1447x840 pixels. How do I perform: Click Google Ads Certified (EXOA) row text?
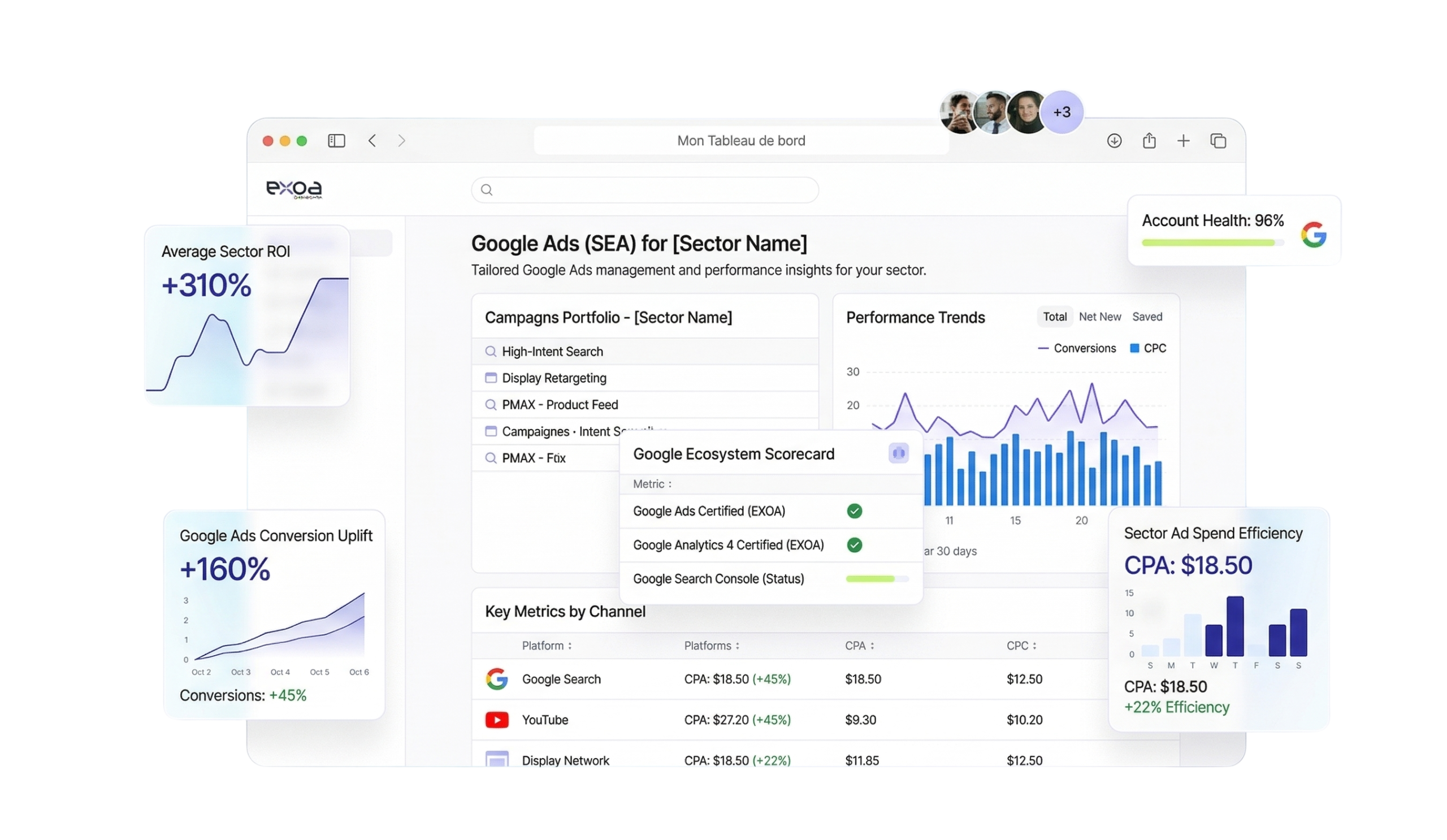pos(709,510)
